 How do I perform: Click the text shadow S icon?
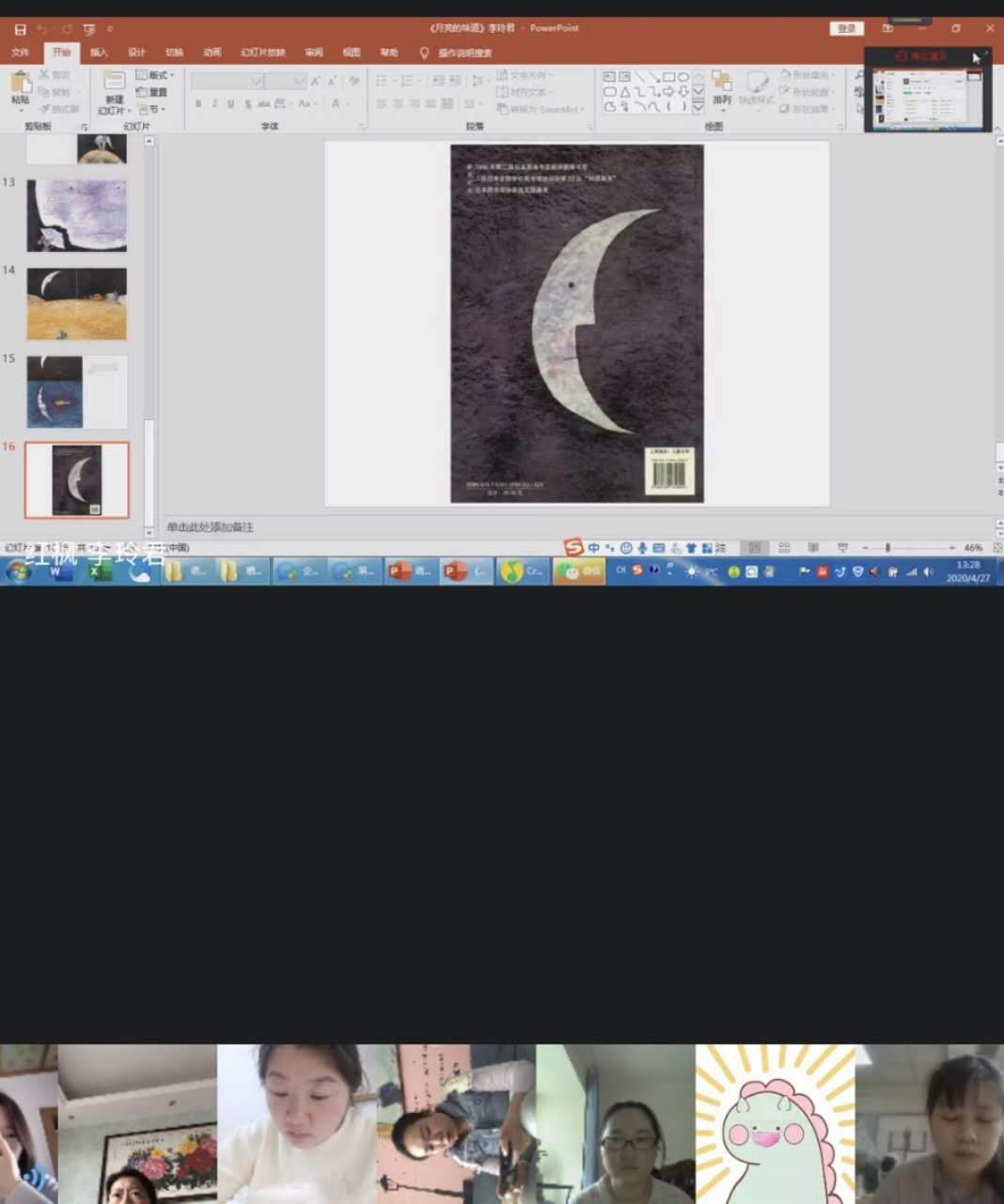247,103
